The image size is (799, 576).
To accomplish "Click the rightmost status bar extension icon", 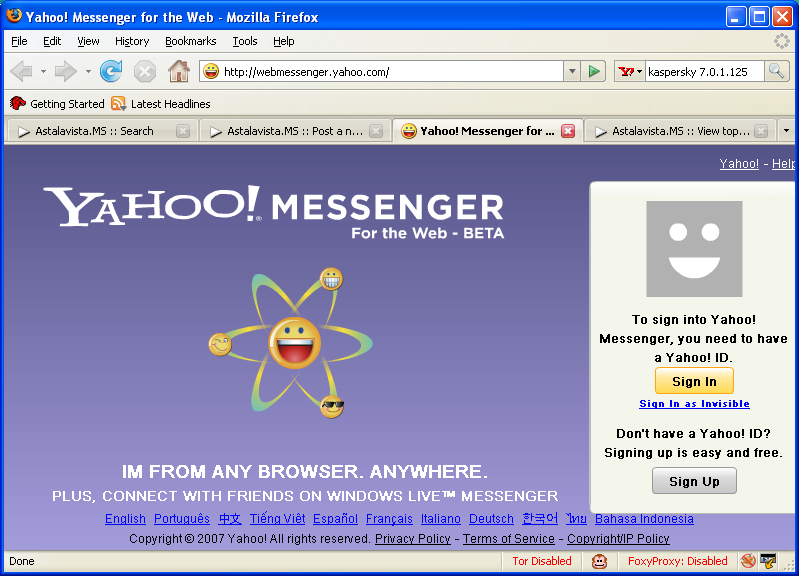I will click(767, 561).
